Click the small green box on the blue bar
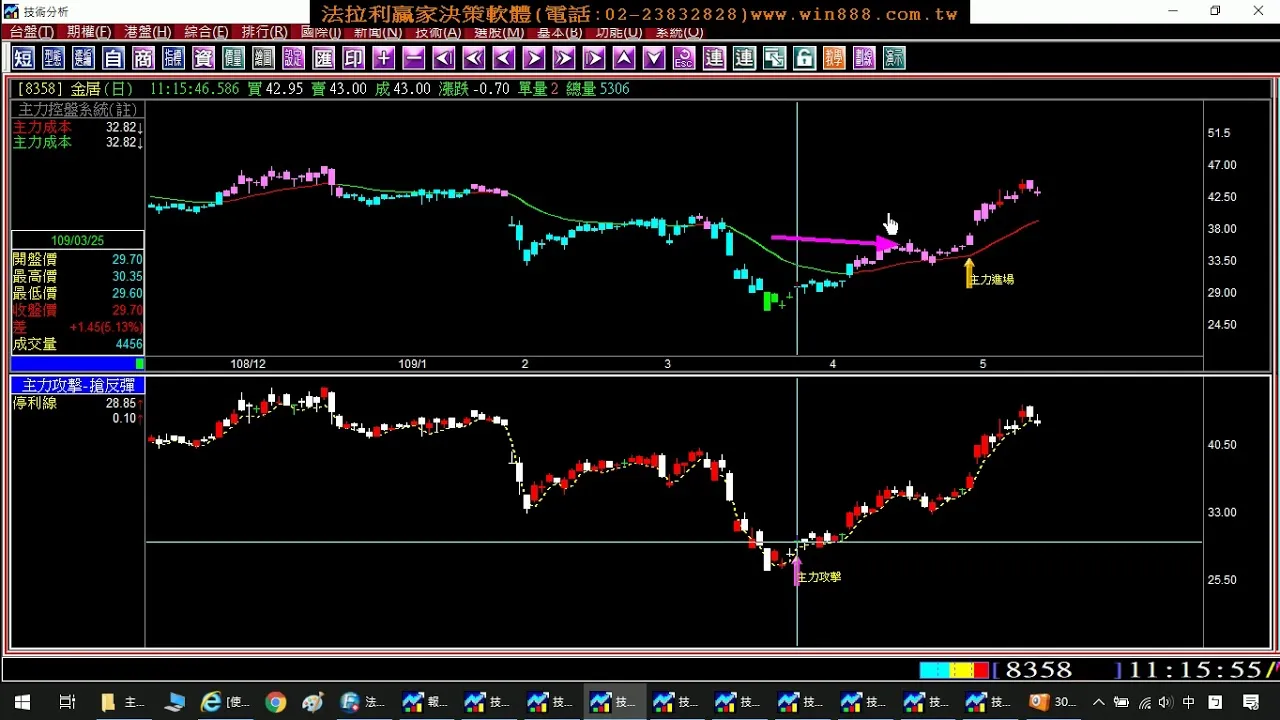 [140, 364]
